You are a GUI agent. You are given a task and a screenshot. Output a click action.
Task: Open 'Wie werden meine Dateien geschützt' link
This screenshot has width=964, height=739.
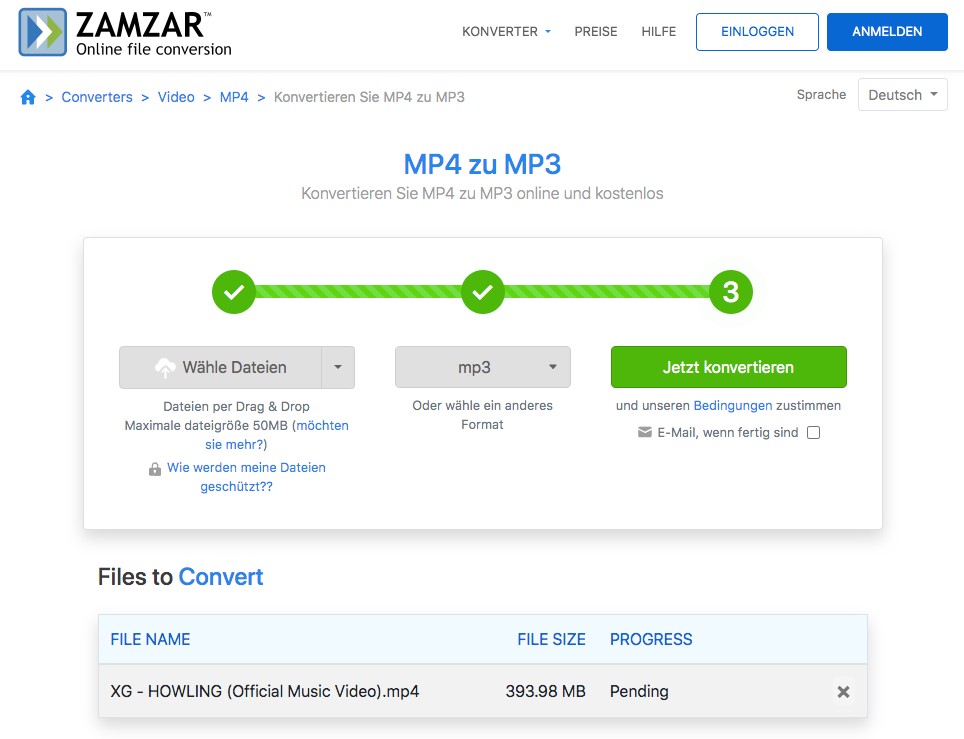[x=246, y=477]
